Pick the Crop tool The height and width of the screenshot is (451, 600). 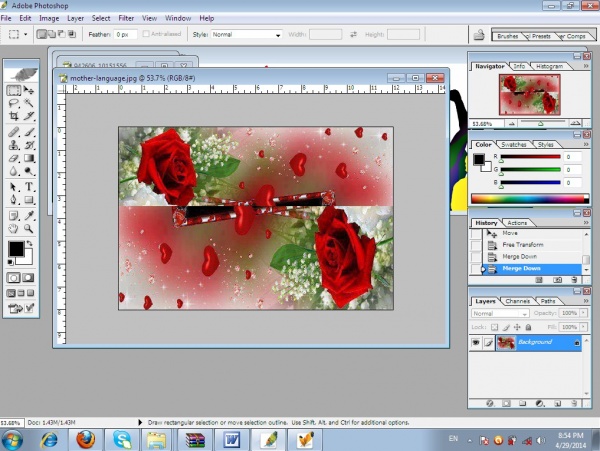click(x=14, y=118)
